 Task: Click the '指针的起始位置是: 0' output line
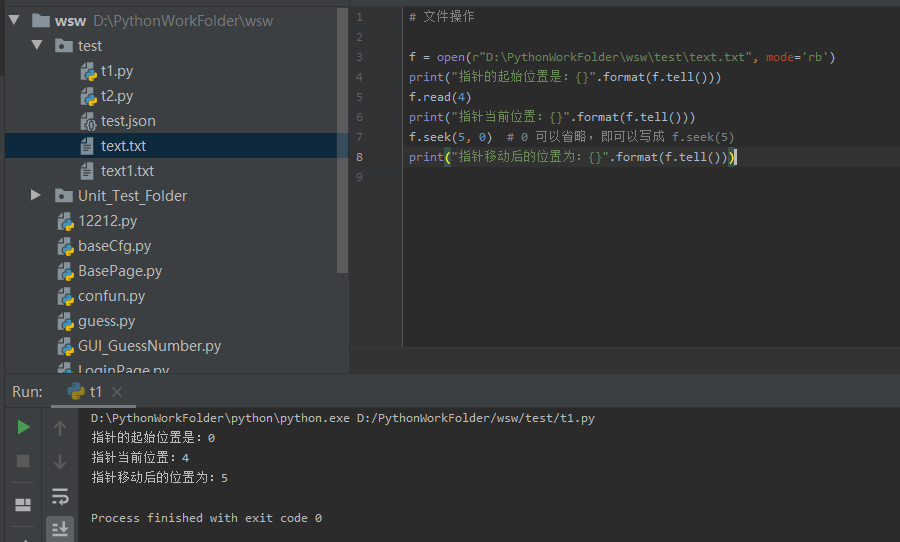(x=153, y=438)
